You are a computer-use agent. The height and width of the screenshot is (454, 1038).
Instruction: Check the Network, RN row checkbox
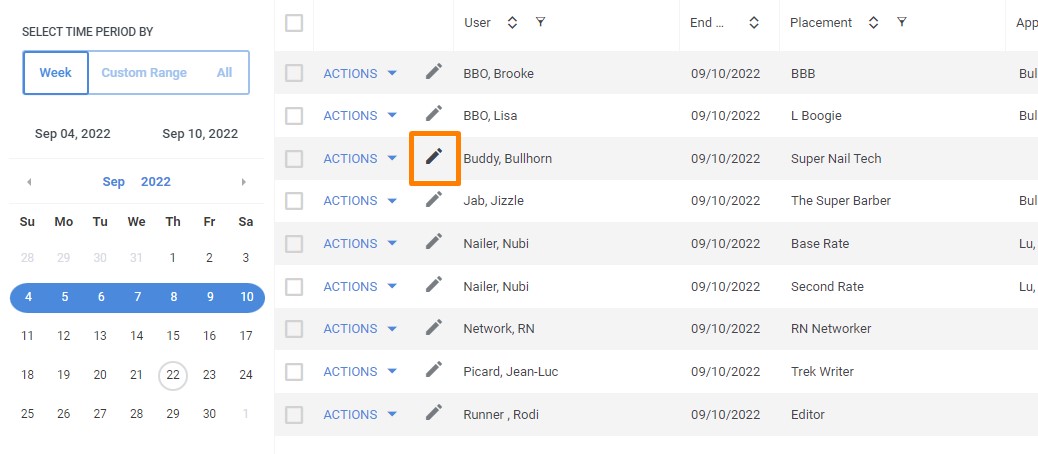click(x=294, y=329)
